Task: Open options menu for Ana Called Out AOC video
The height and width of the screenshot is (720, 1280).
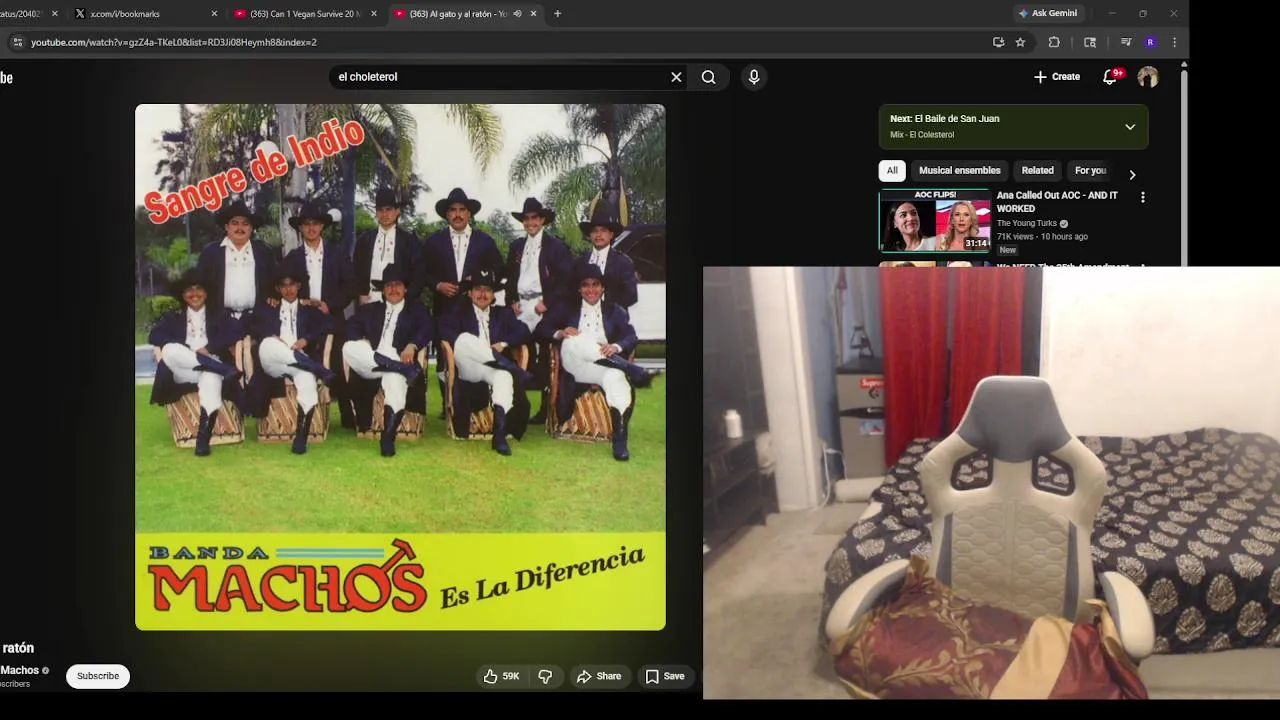Action: pyautogui.click(x=1142, y=198)
